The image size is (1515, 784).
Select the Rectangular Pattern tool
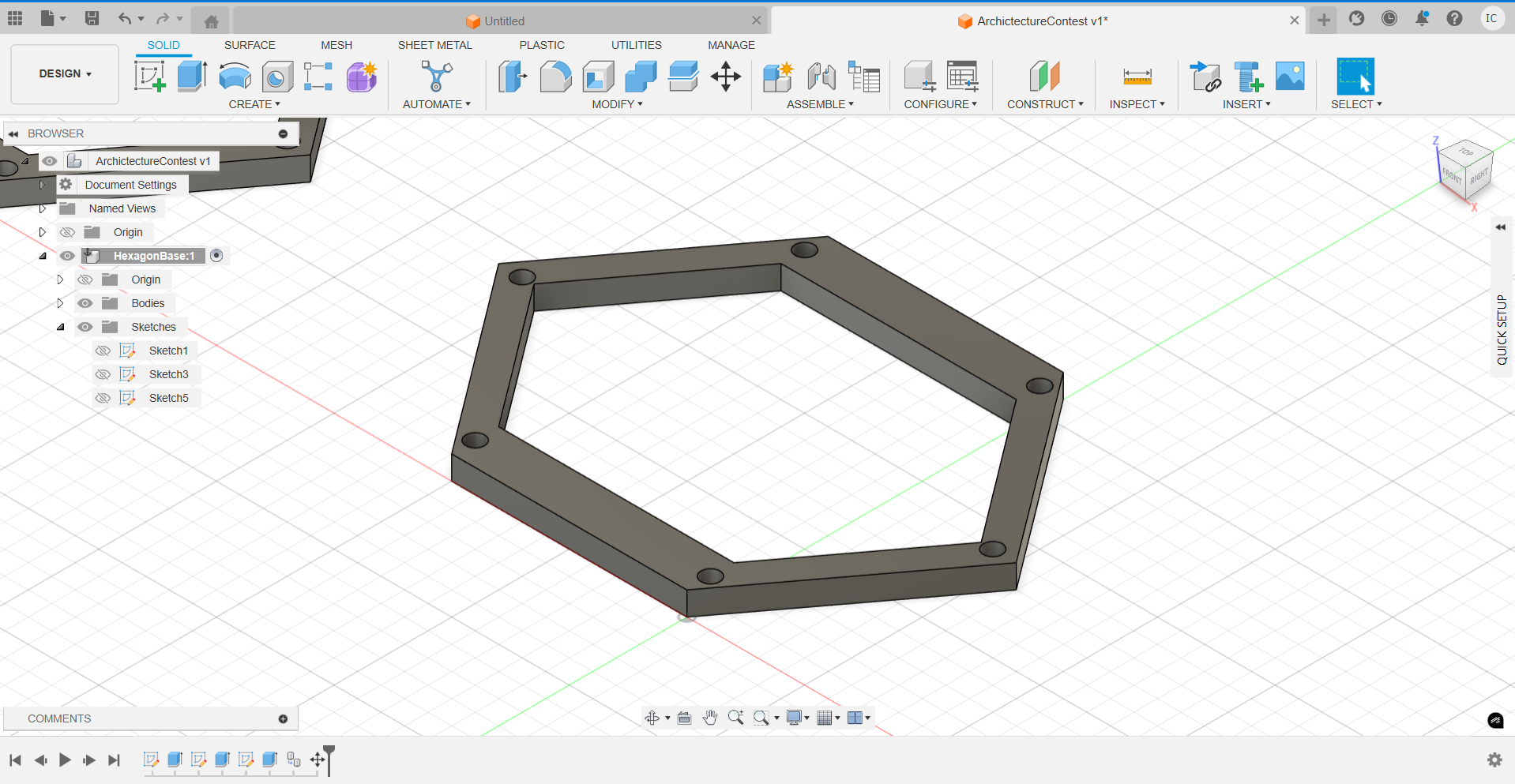click(x=318, y=77)
